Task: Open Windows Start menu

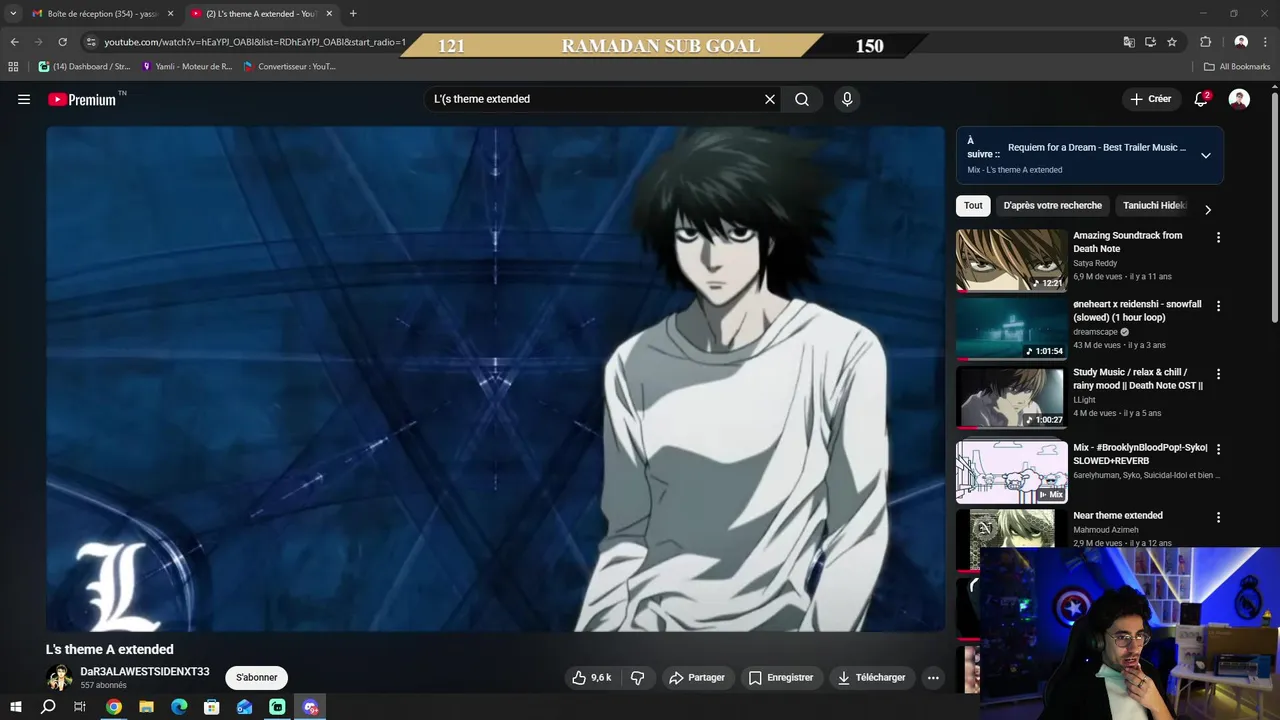Action: coord(15,707)
